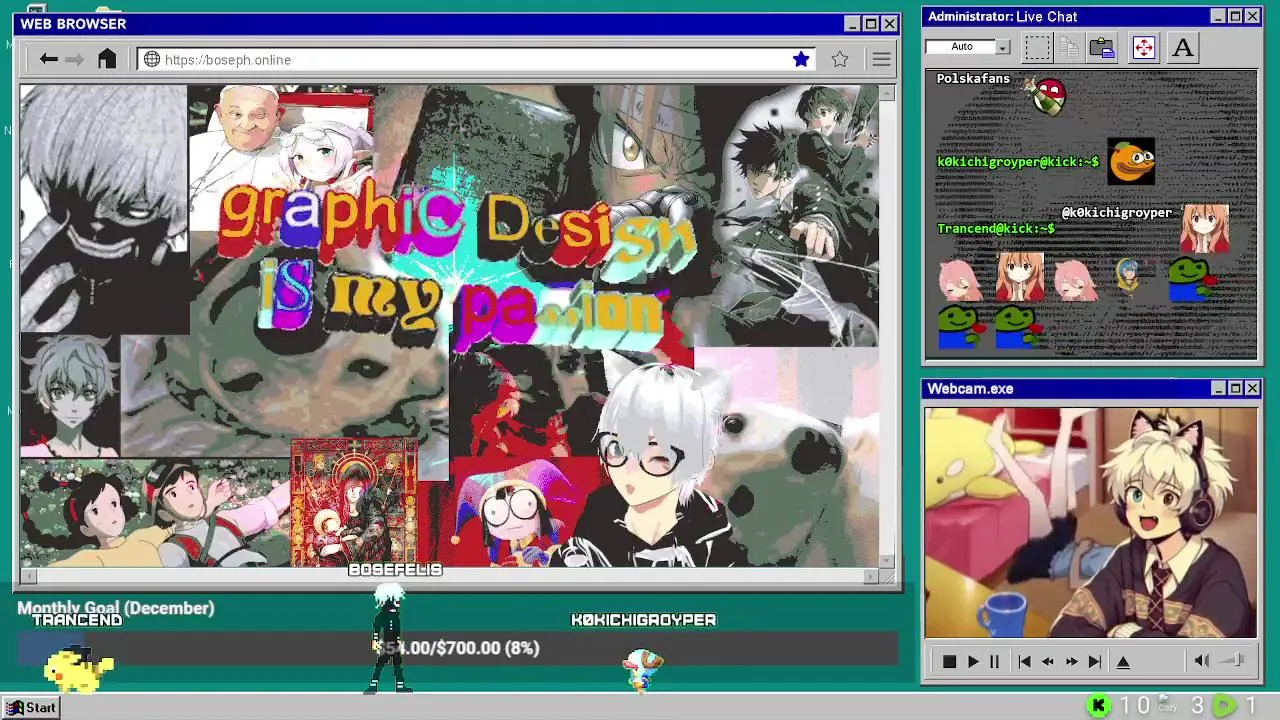Open the browser hamburger menu
Screen dimensions: 1280x720
click(881, 60)
